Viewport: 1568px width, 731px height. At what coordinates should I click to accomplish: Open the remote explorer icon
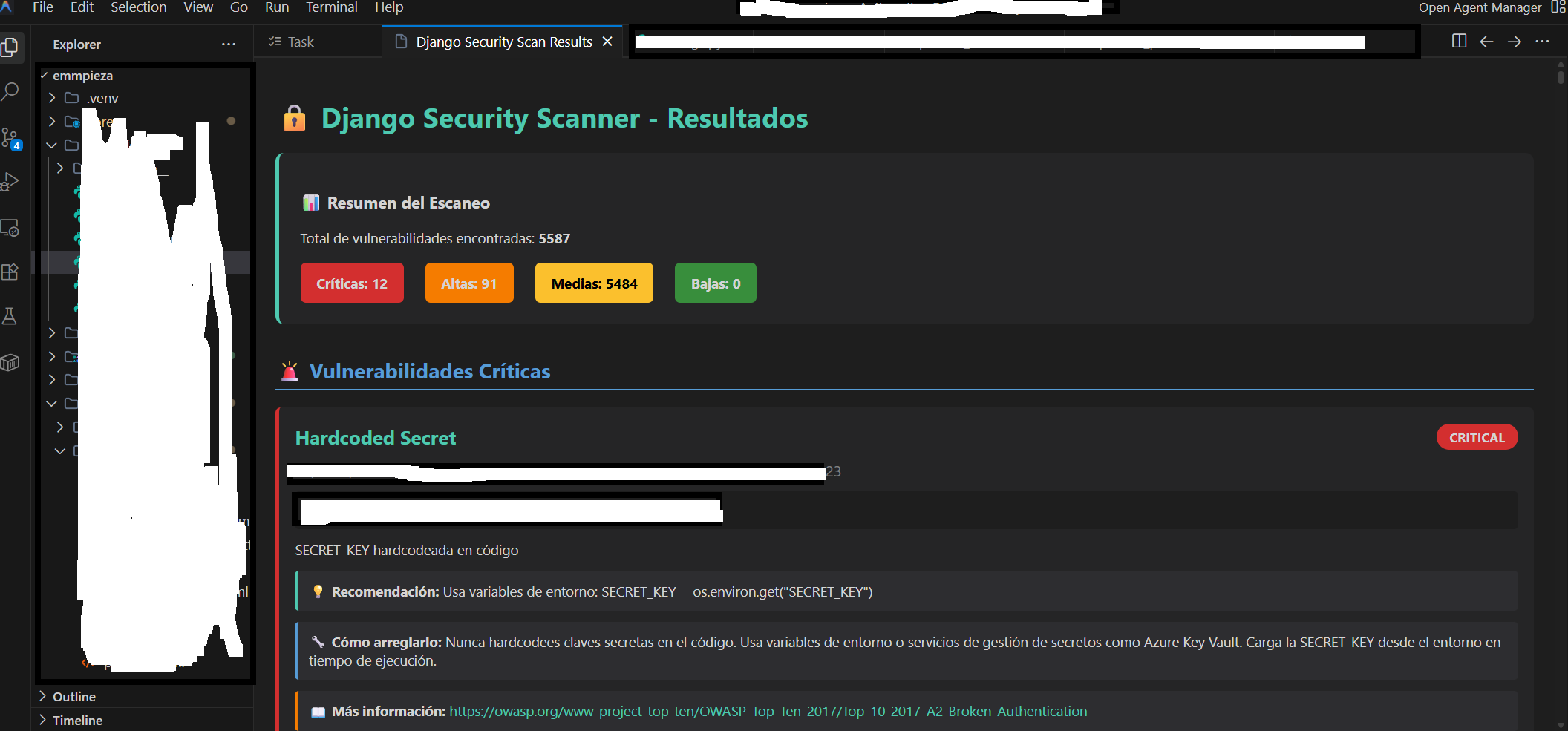[x=11, y=228]
